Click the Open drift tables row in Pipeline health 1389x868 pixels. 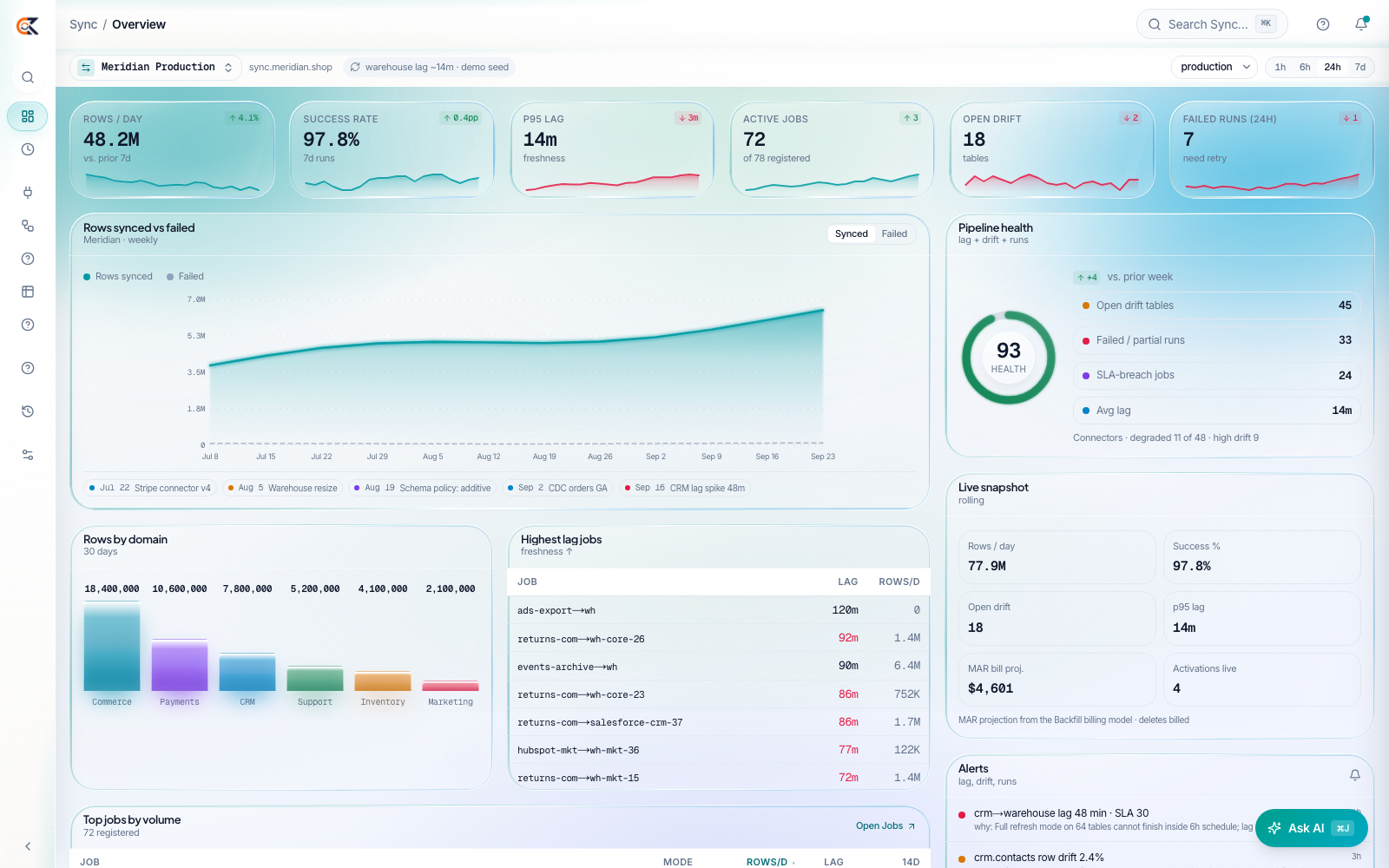point(1216,306)
